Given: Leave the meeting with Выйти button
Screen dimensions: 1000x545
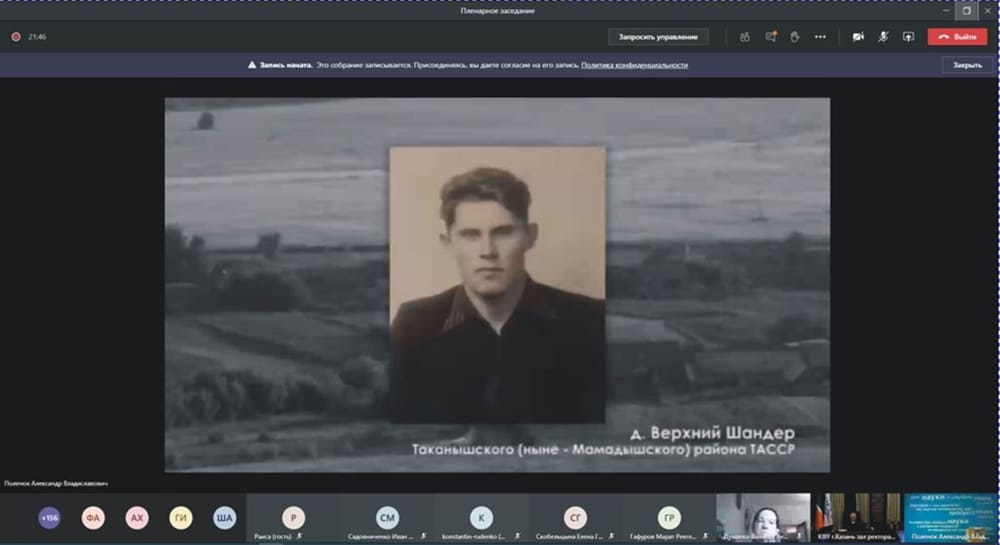Looking at the screenshot, I should coord(957,37).
